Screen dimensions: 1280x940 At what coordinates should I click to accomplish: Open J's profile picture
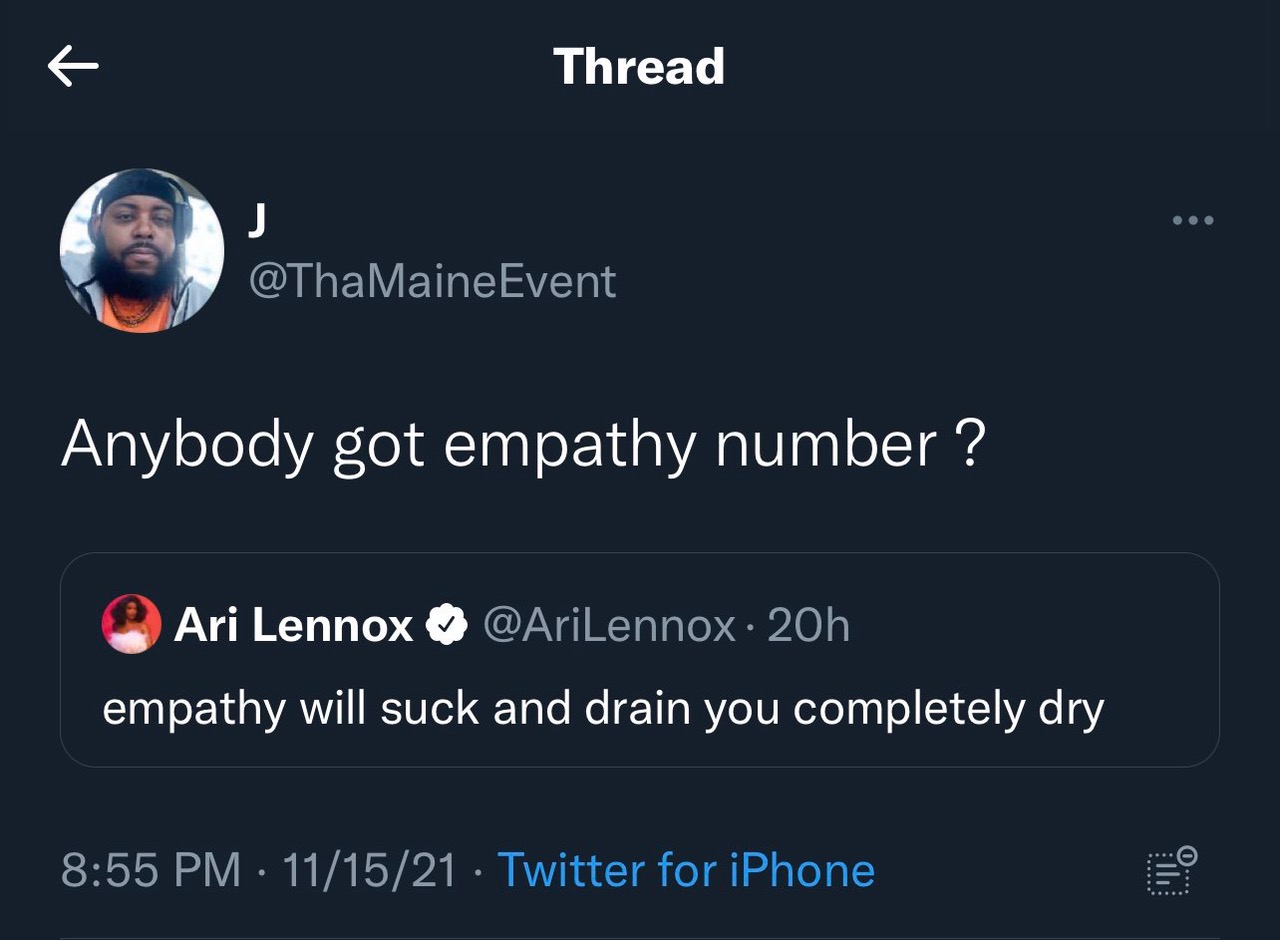(142, 250)
